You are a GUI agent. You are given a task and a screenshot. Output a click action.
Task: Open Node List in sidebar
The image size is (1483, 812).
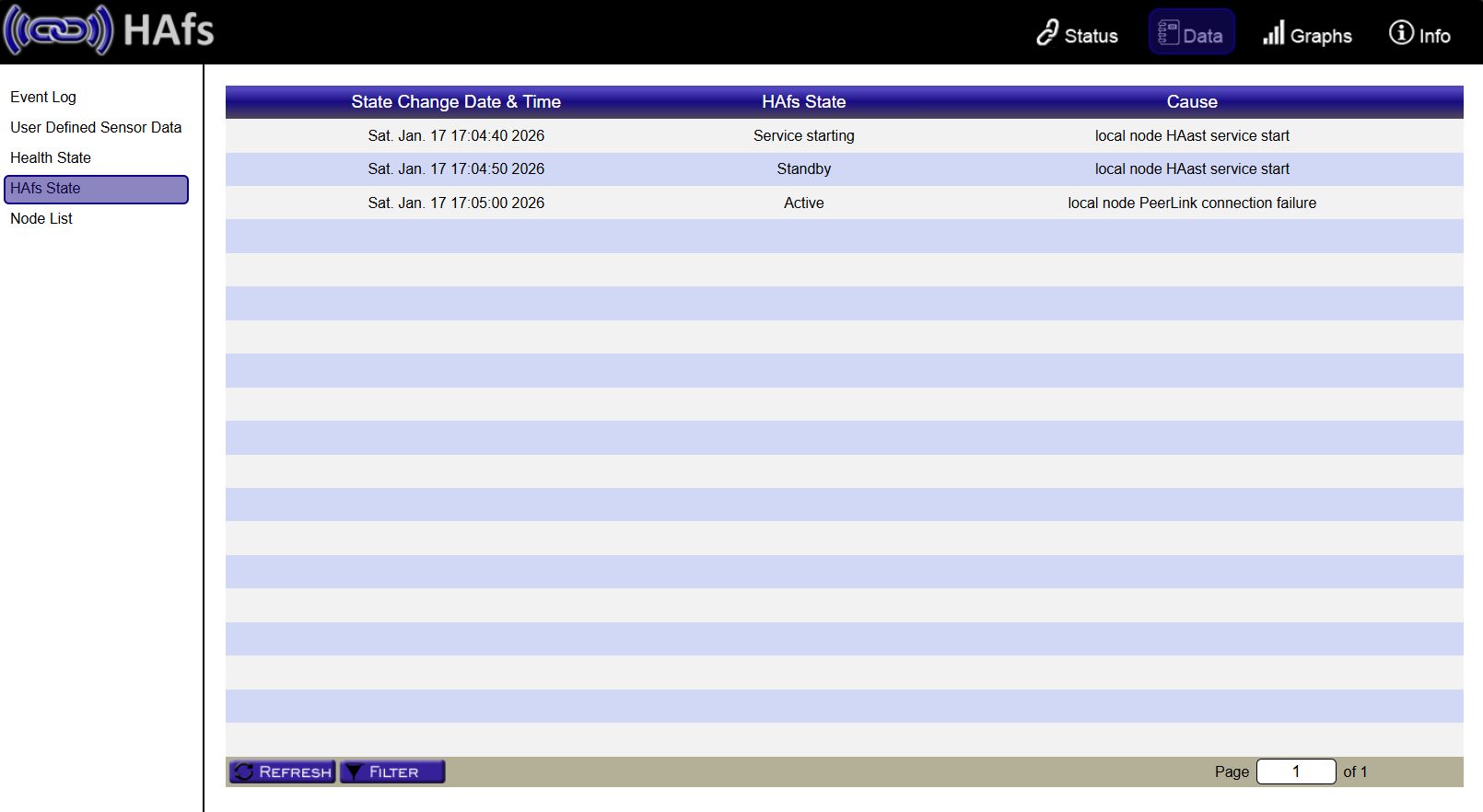coord(41,218)
